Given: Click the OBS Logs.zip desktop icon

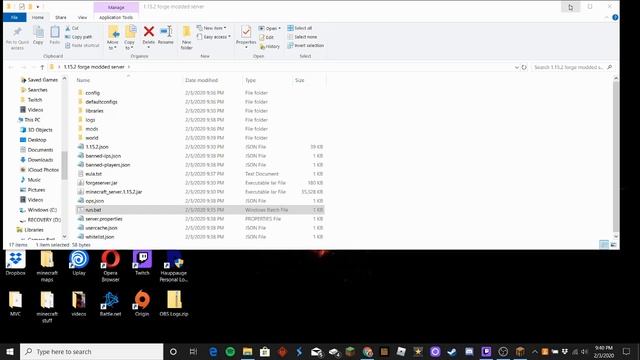Looking at the screenshot, I should [174, 304].
